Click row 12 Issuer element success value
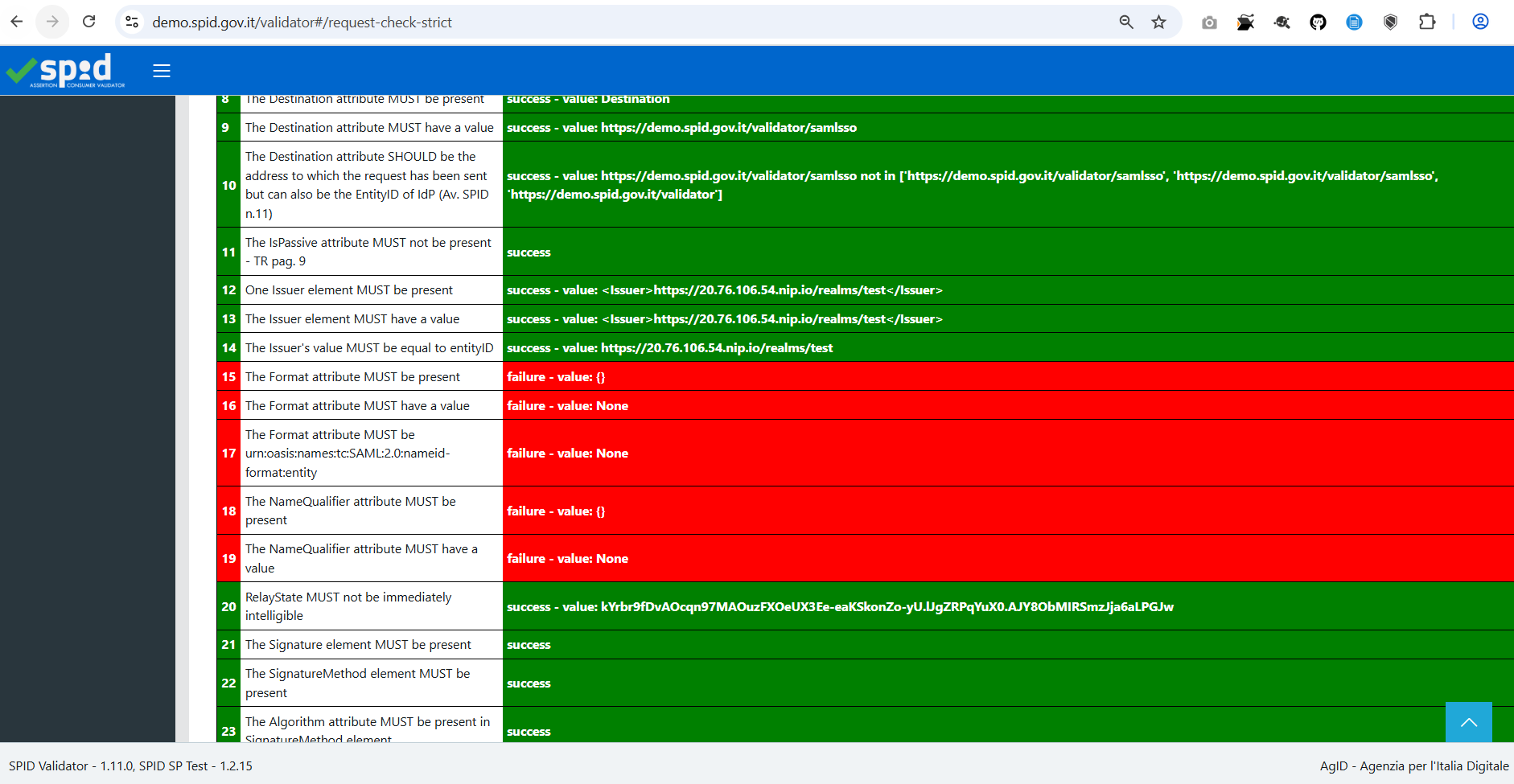The width and height of the screenshot is (1514, 784). (724, 289)
